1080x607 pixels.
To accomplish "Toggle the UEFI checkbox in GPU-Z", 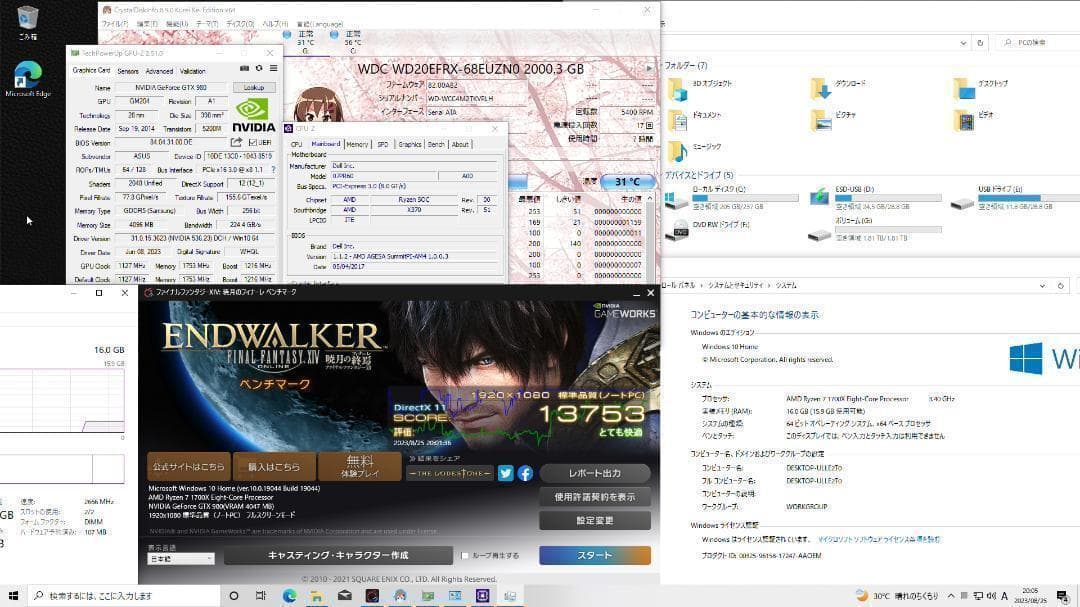I will tap(253, 141).
